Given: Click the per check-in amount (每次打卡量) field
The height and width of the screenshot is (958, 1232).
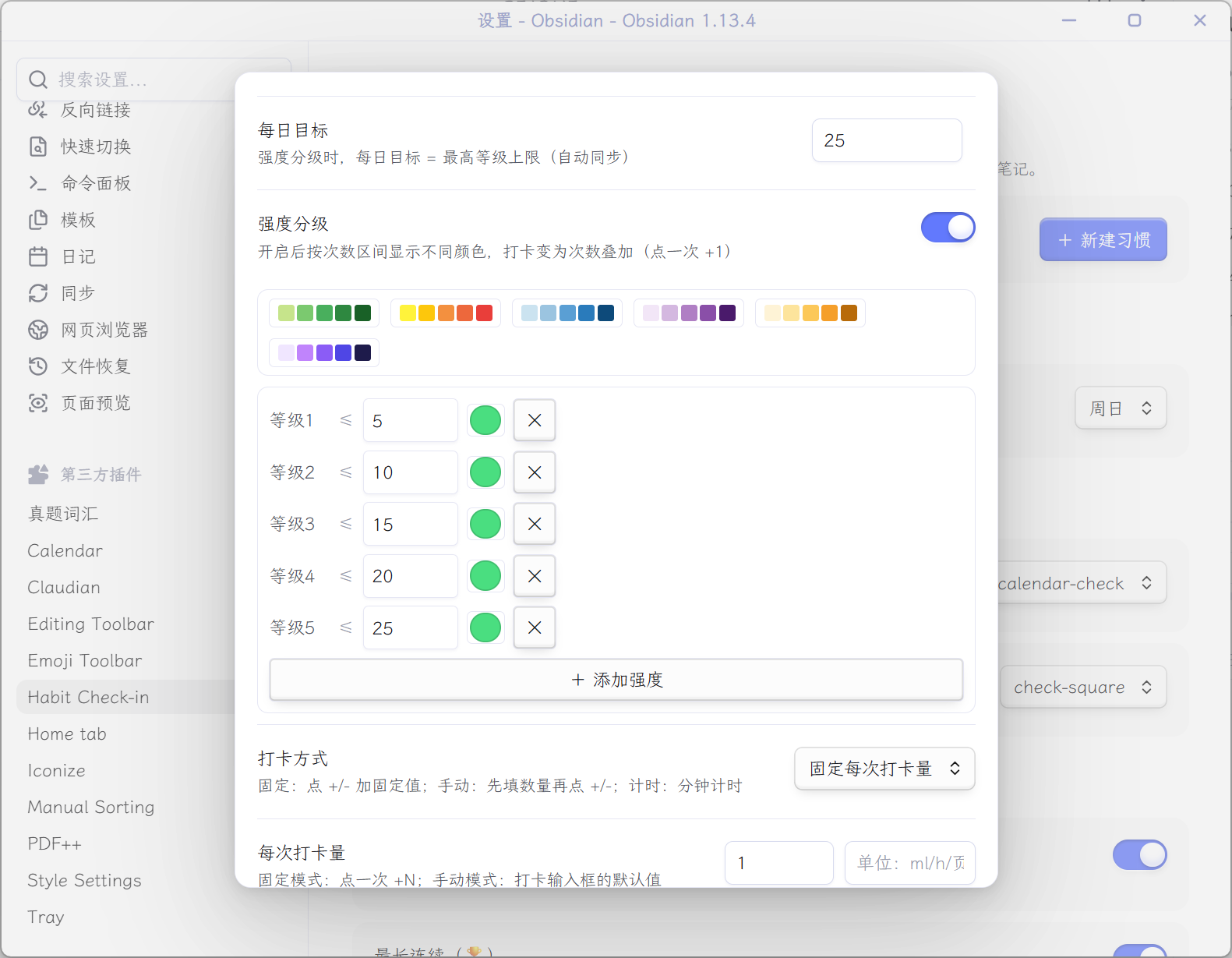Looking at the screenshot, I should click(779, 863).
